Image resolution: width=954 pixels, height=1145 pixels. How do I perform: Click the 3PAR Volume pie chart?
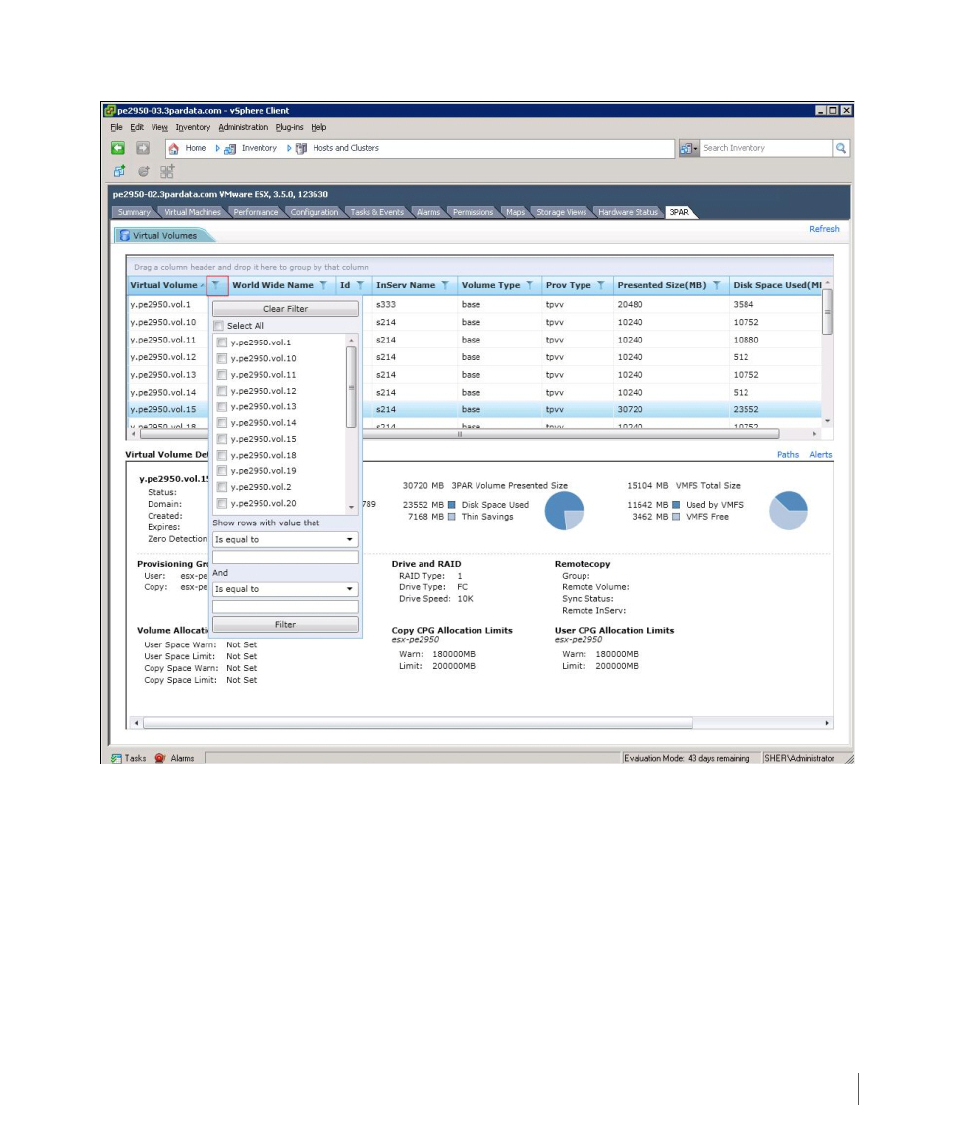pos(564,510)
